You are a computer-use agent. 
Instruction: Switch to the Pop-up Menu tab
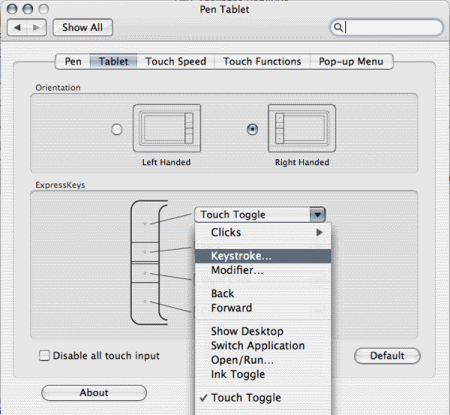351,62
